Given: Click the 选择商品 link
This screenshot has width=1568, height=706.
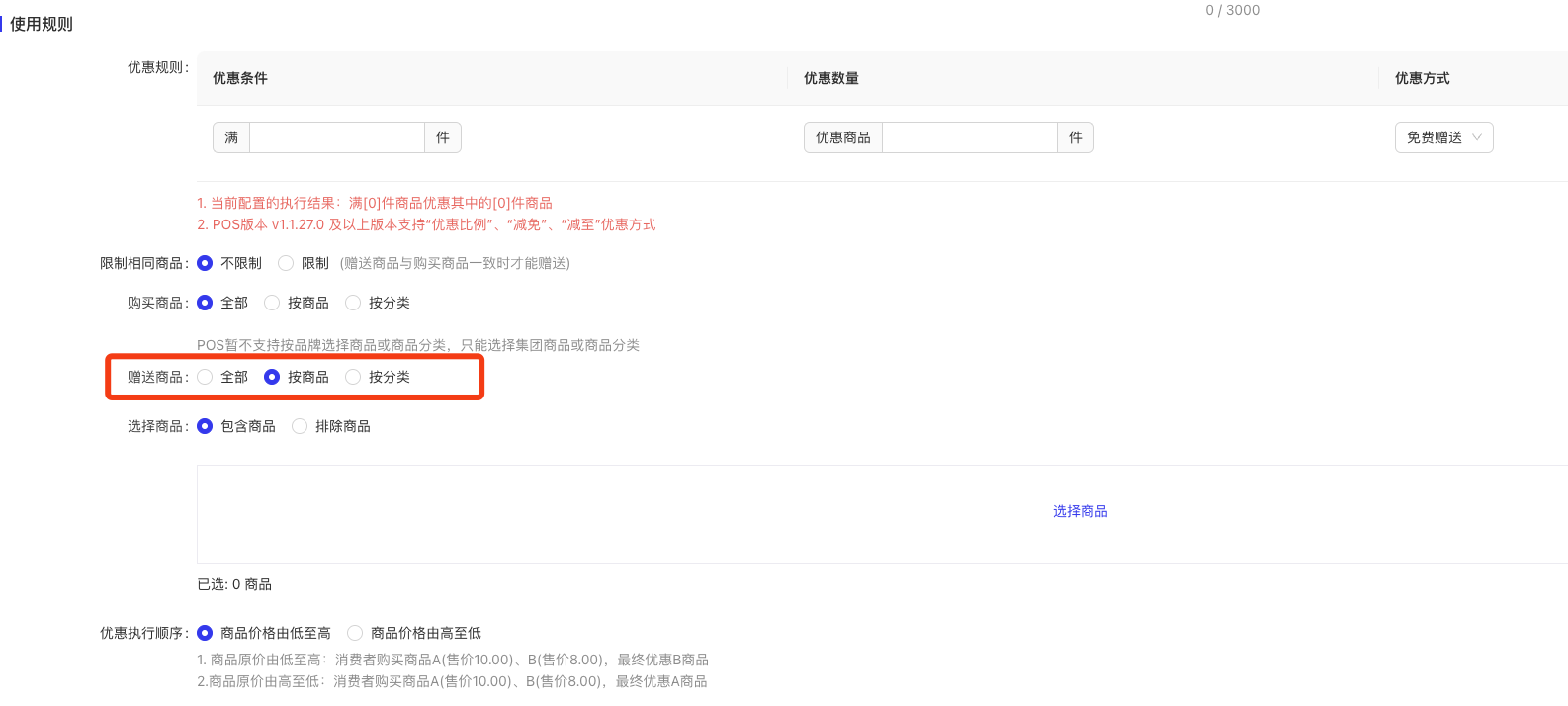Looking at the screenshot, I should tap(1080, 511).
